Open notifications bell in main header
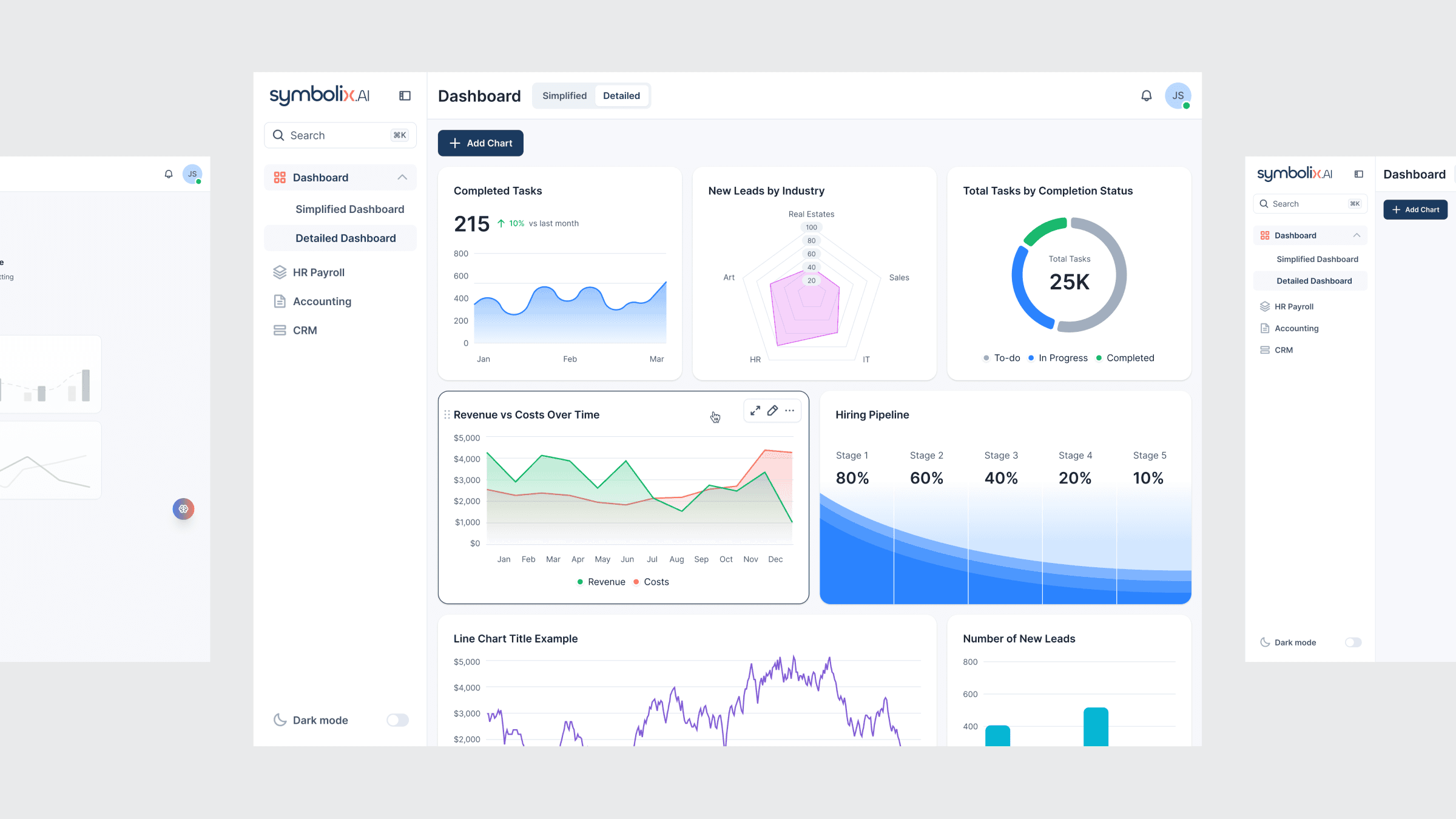Image resolution: width=1456 pixels, height=819 pixels. pos(1146,96)
